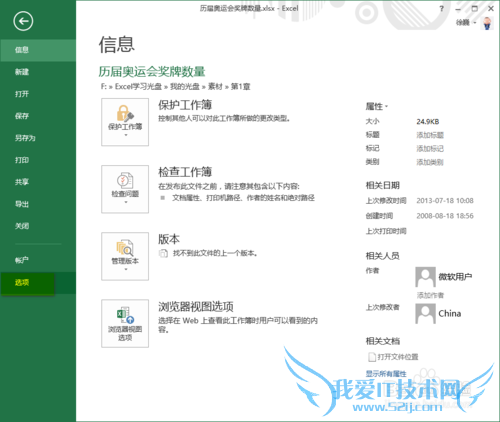Open the 检查问题 check for issues button
This screenshot has width=500, height=422.
click(125, 189)
